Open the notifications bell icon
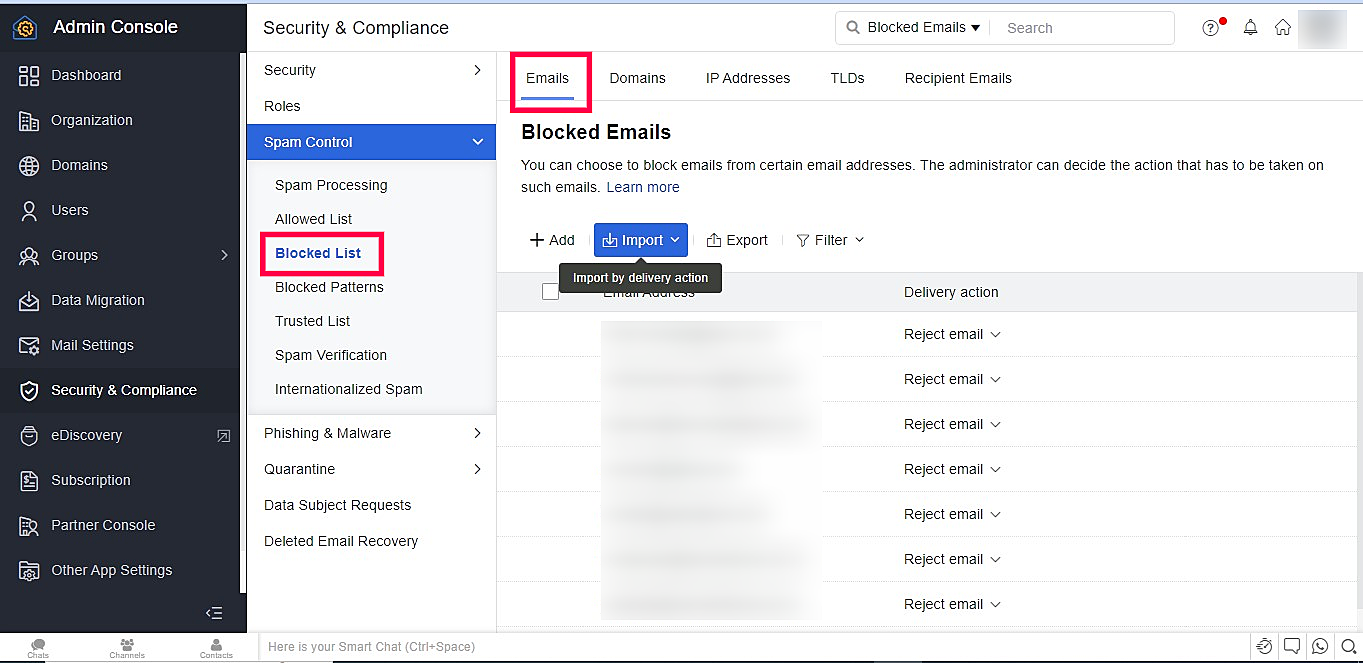The image size is (1363, 663). point(1250,28)
